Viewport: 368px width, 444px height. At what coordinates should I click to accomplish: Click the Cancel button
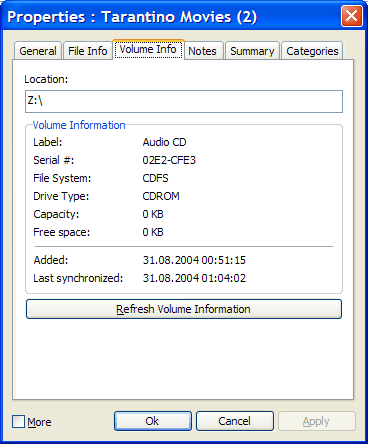pyautogui.click(x=235, y=421)
